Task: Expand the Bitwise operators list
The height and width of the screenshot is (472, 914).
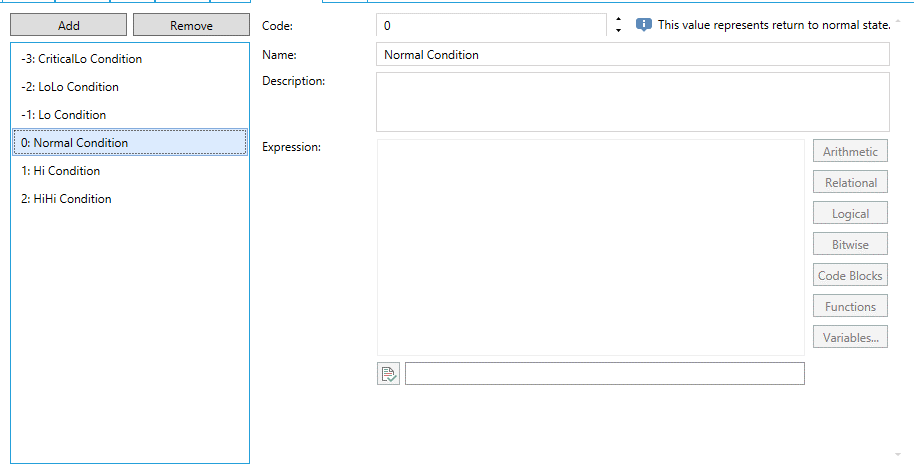Action: coord(850,245)
